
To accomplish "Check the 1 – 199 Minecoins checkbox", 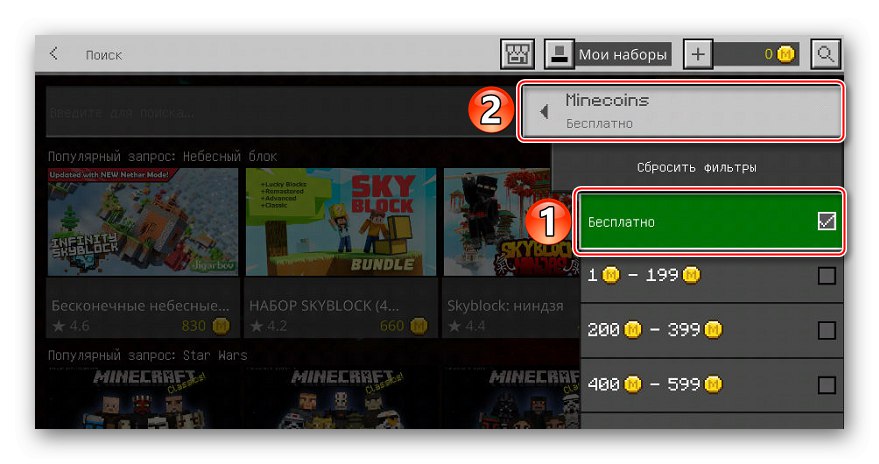I will (x=827, y=276).
